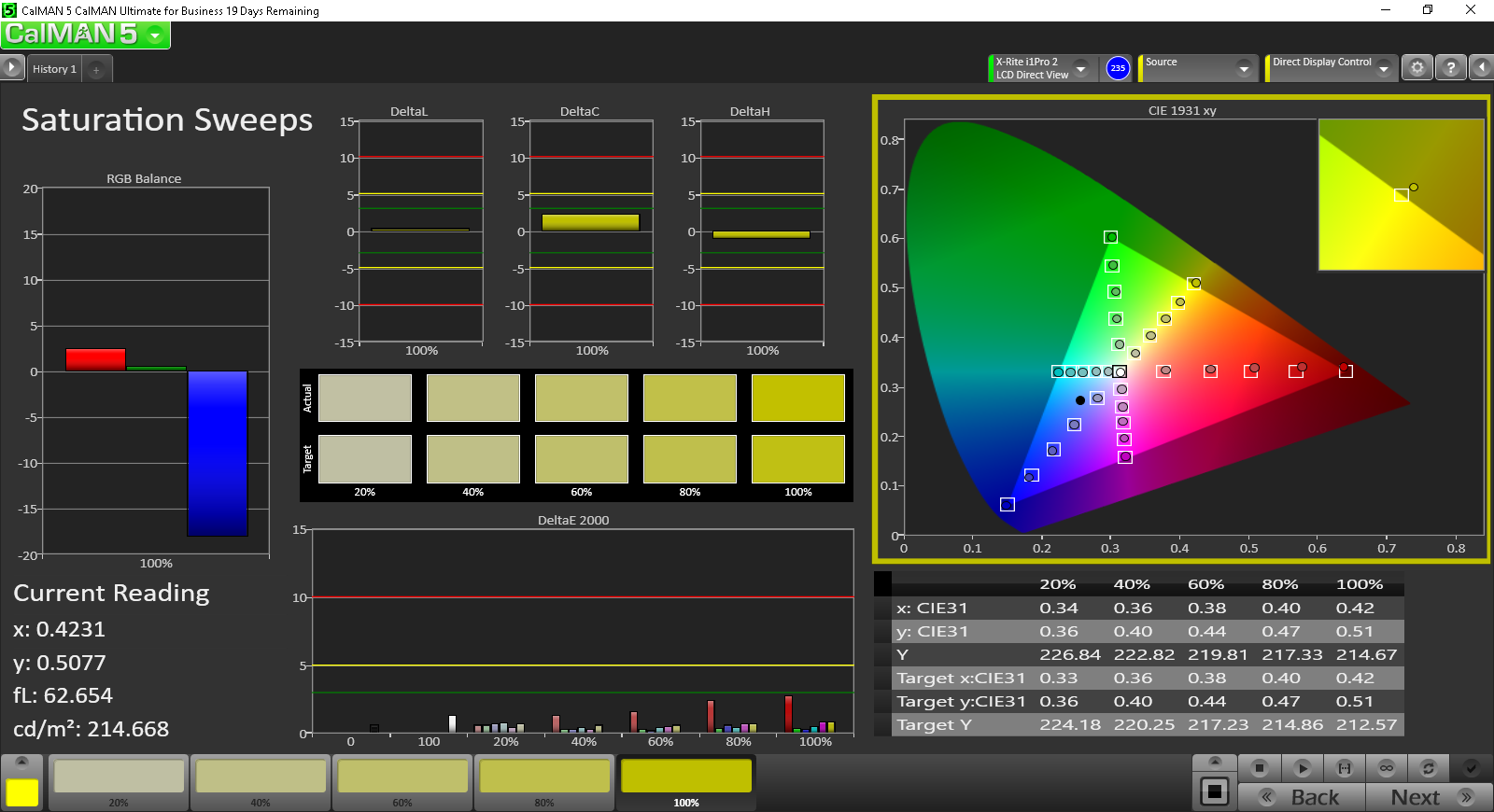Switch to the History 1 tab
The height and width of the screenshot is (812, 1494).
(x=54, y=69)
